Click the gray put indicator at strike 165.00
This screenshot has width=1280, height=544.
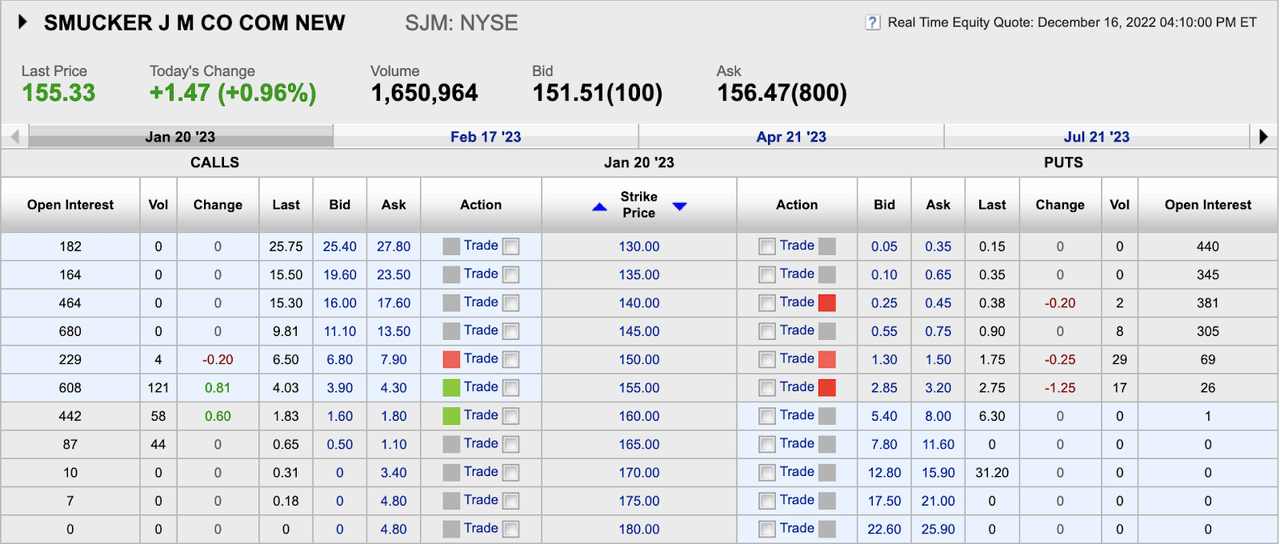click(x=827, y=444)
